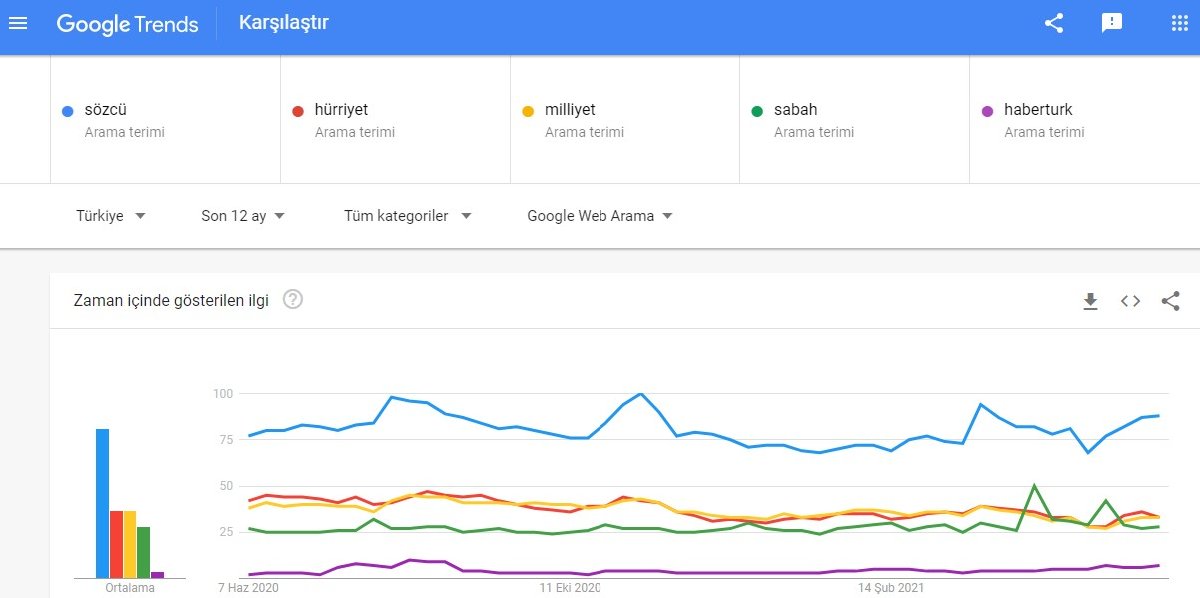Open the help icon beside chart title
1200x598 pixels.
293,299
